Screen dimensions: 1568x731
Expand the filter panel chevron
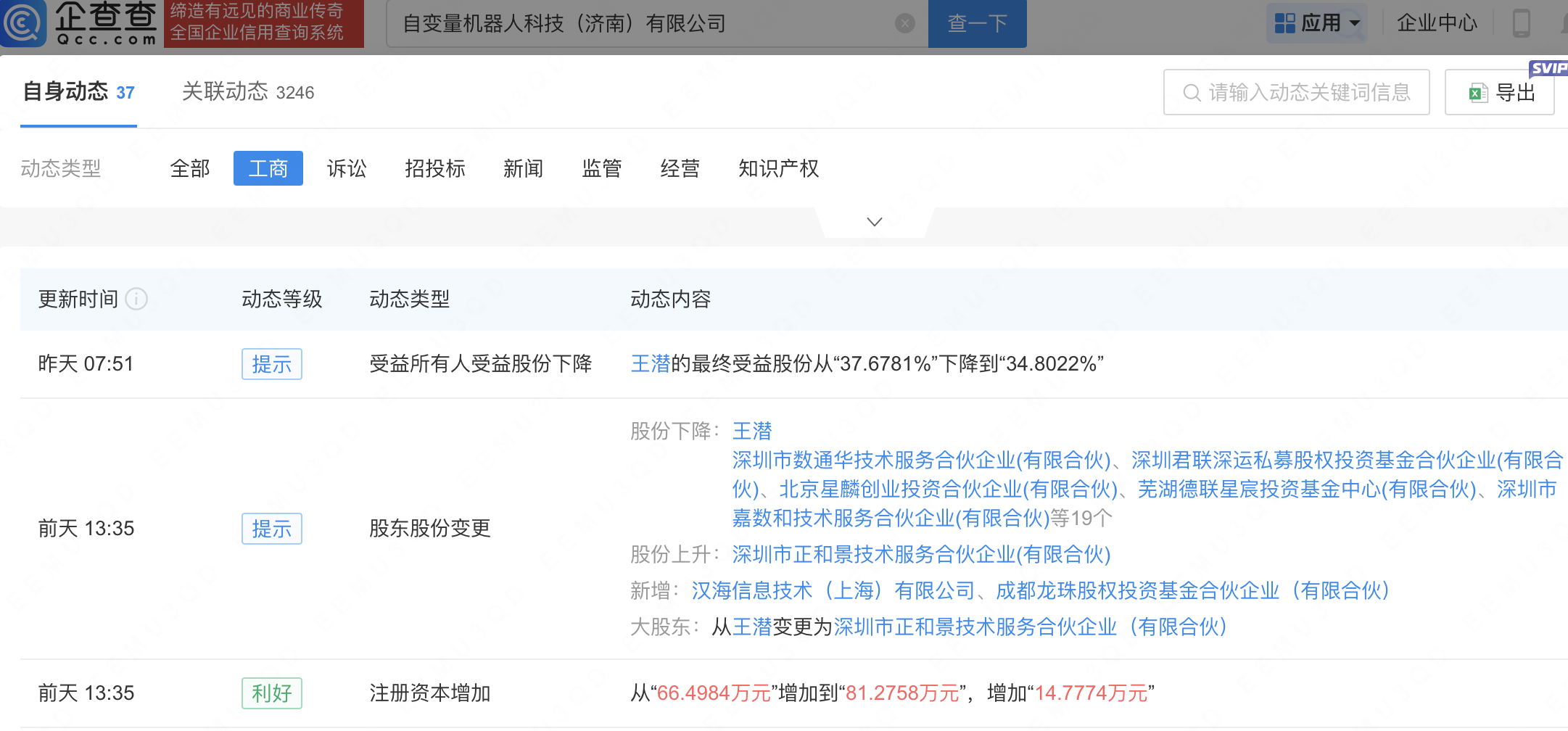875,222
